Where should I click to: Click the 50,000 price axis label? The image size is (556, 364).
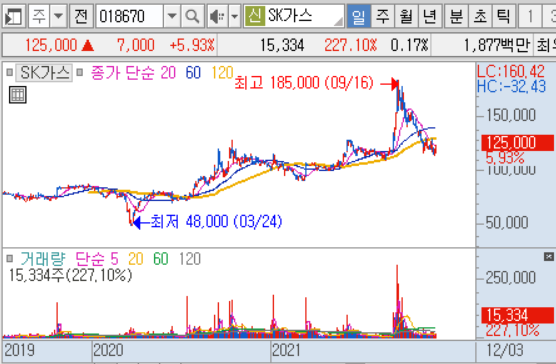coord(507,223)
